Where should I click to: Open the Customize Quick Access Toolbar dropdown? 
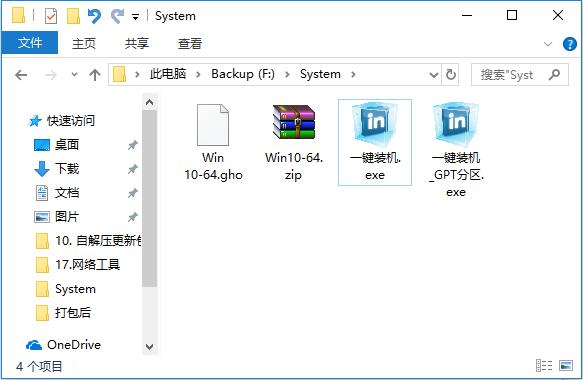click(x=136, y=17)
